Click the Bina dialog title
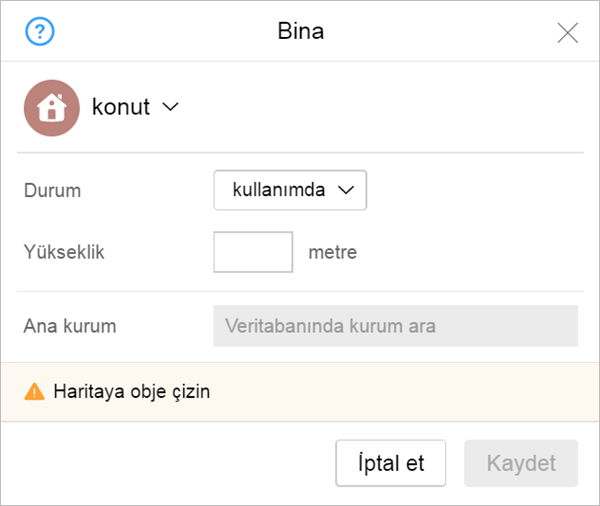Screen dimensions: 600x506 pyautogui.click(x=301, y=31)
